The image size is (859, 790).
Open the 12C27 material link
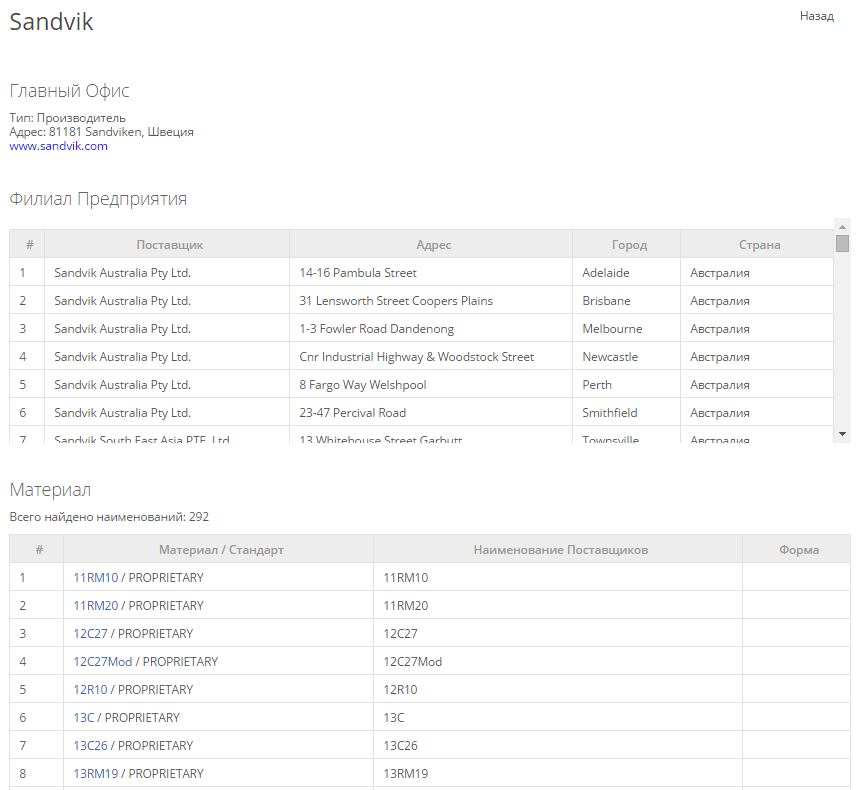[90, 633]
